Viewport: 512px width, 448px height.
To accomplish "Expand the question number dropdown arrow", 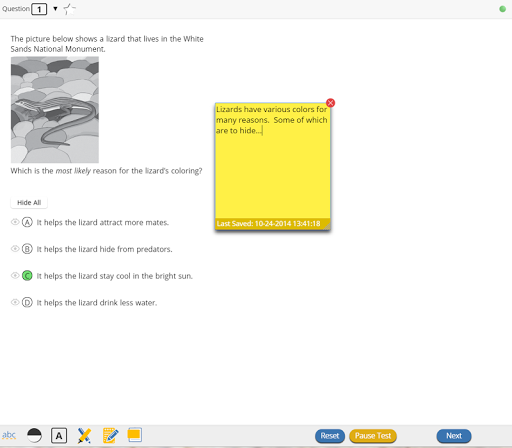I will click(55, 8).
